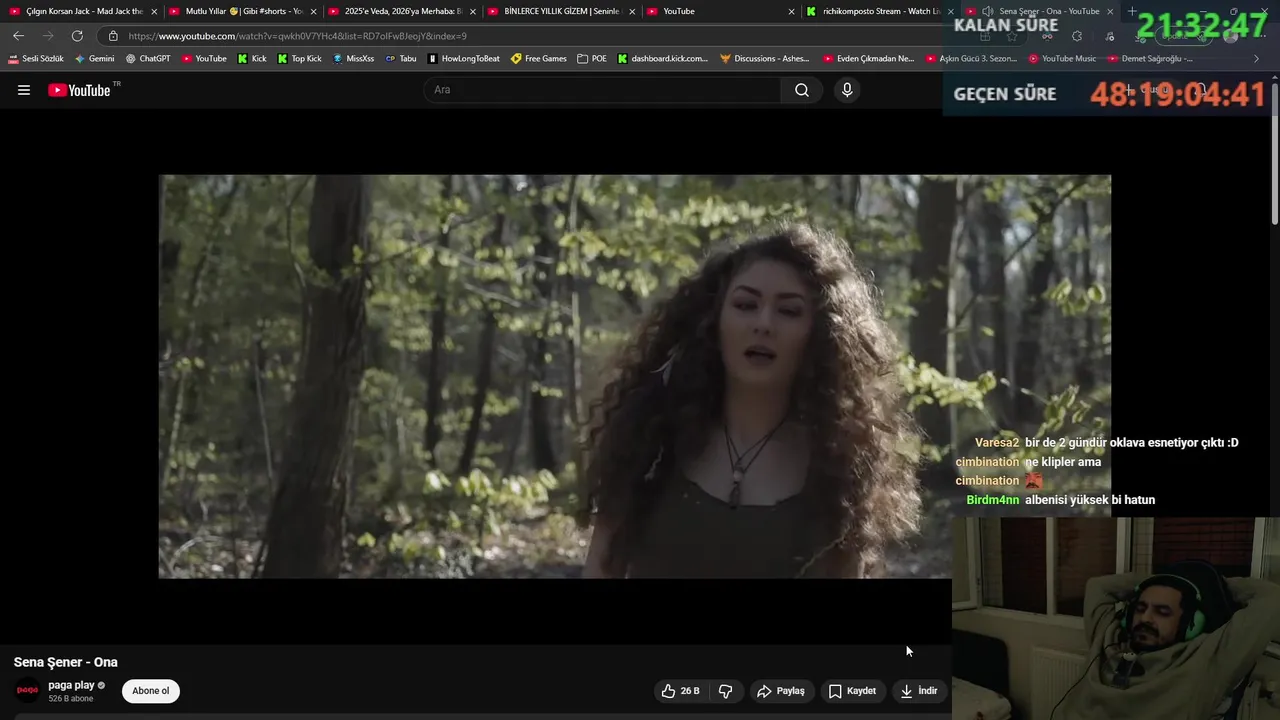The height and width of the screenshot is (720, 1280).
Task: Close the richikomposto Stream tab
Action: [x=951, y=12]
